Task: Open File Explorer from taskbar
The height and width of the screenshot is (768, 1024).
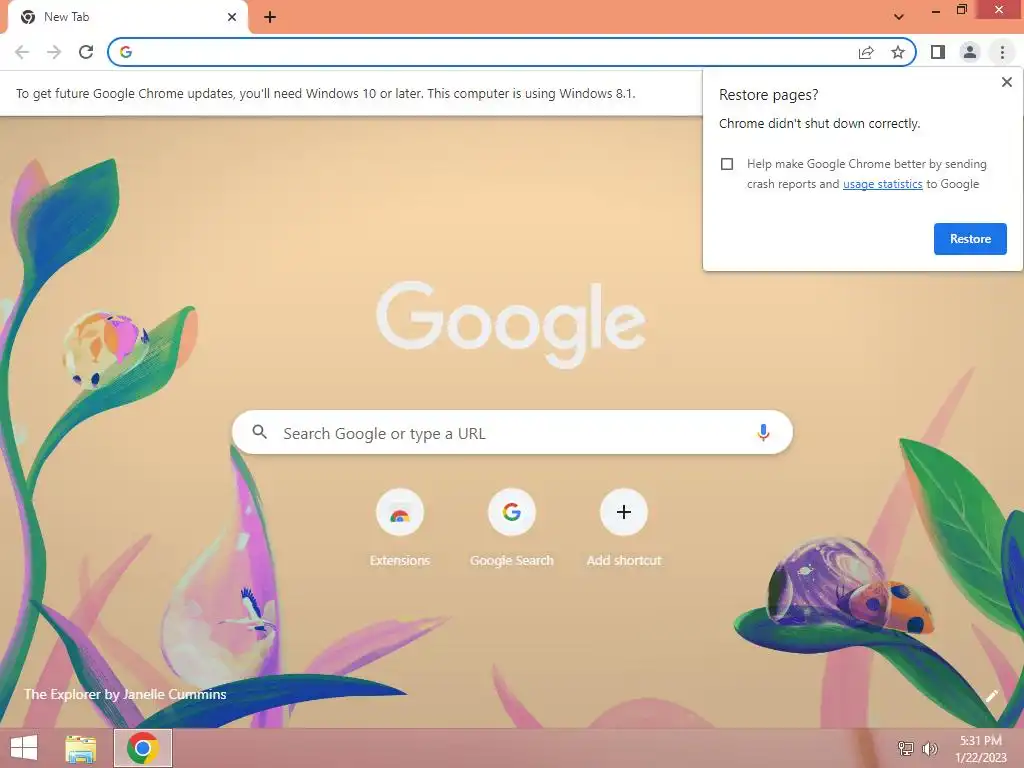Action: [80, 748]
